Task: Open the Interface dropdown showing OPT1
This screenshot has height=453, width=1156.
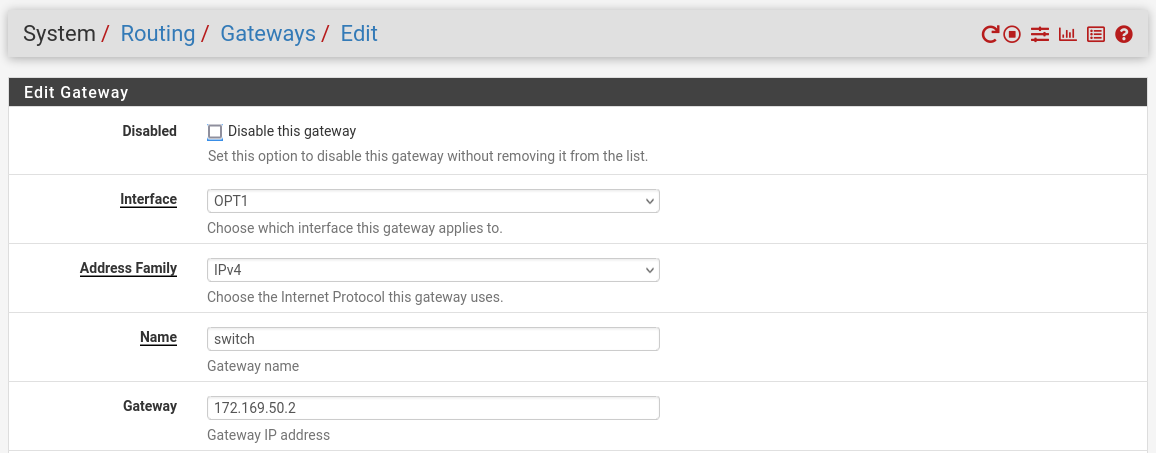Action: click(x=433, y=201)
